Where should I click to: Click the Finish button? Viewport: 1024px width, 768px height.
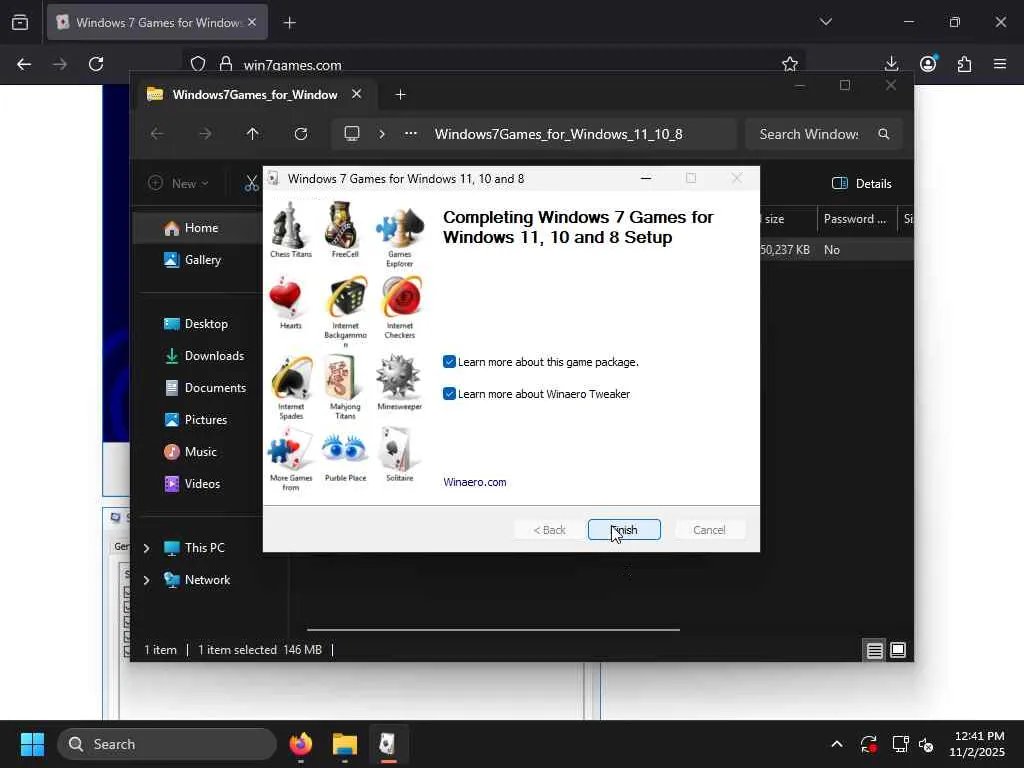624,530
